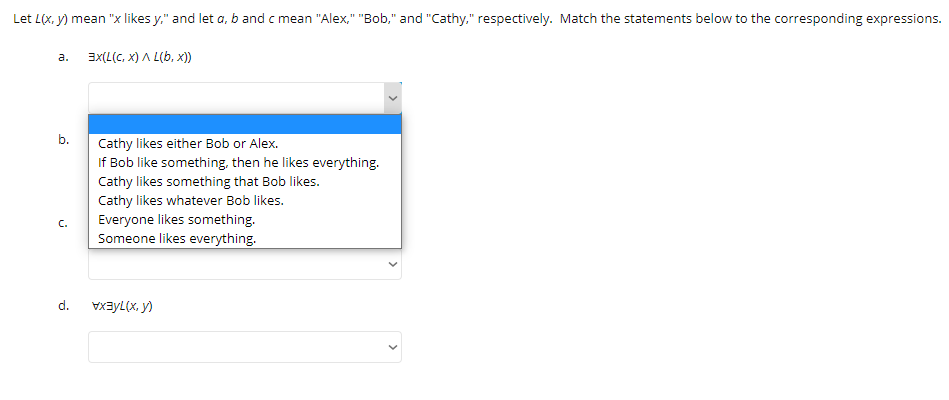Open the answer dropdown for question c
Screen dimensions: 949x400
click(245, 264)
